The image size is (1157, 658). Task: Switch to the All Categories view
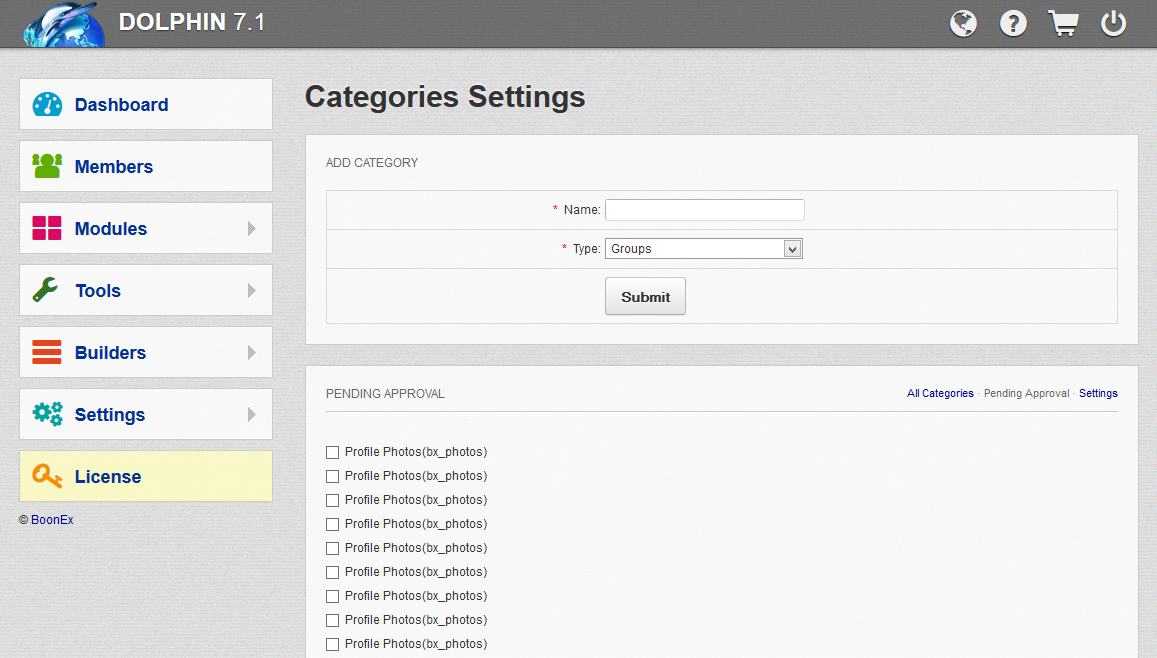940,394
